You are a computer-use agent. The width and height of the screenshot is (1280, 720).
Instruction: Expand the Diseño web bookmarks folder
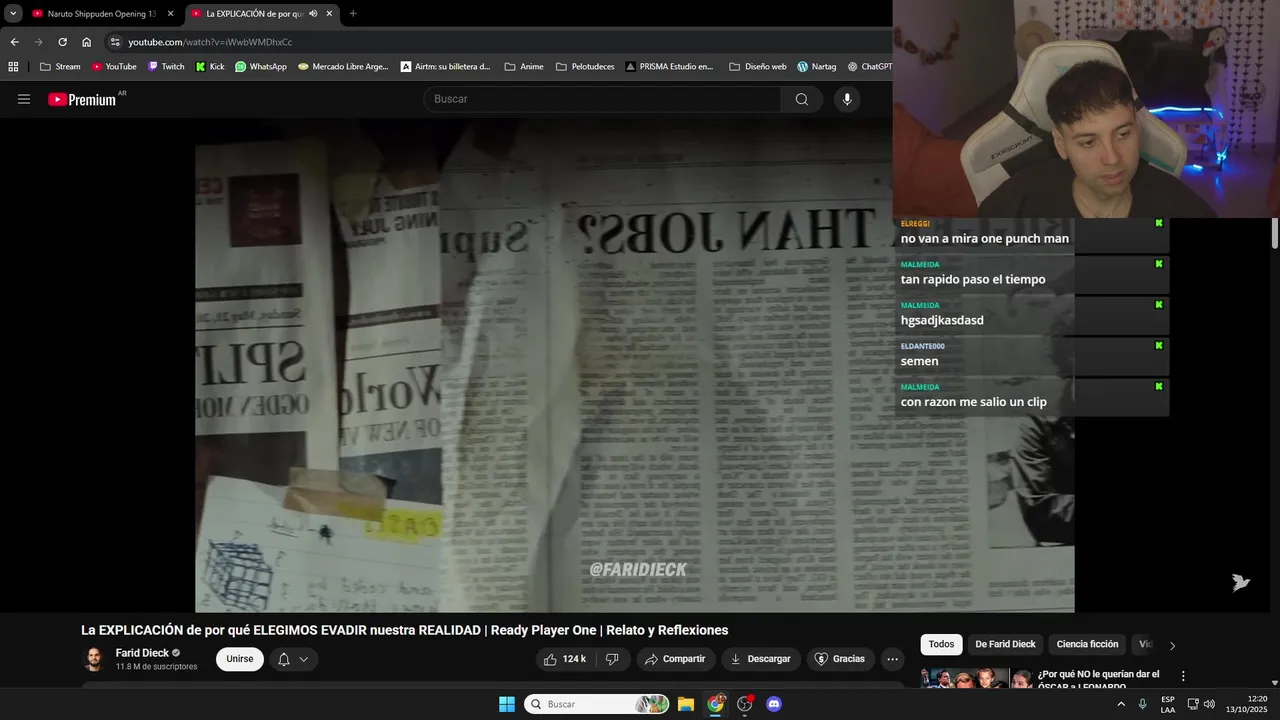[758, 67]
